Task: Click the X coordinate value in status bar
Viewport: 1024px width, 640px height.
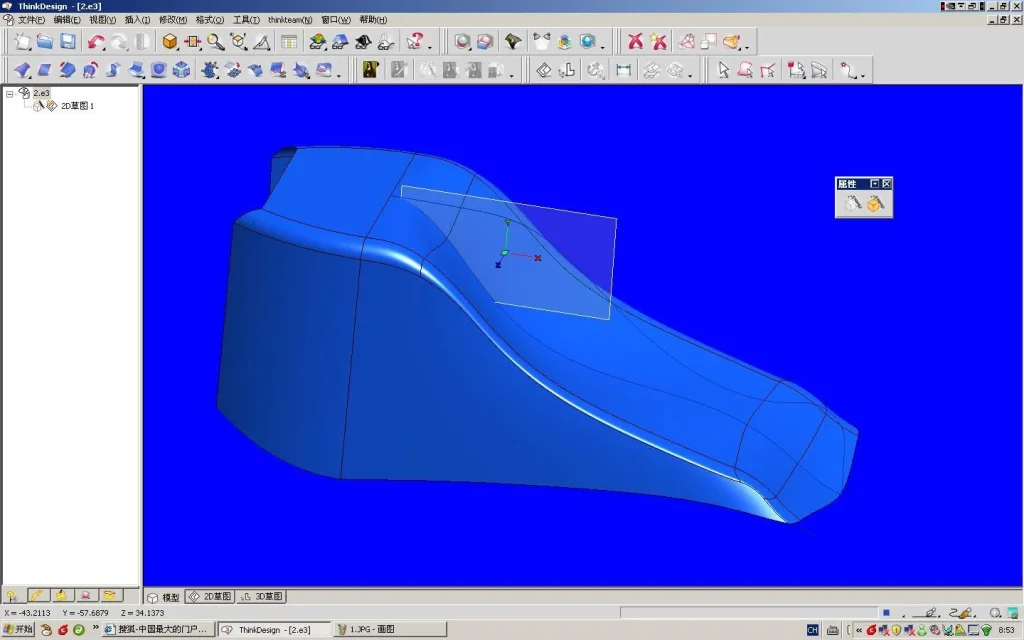Action: click(x=27, y=613)
